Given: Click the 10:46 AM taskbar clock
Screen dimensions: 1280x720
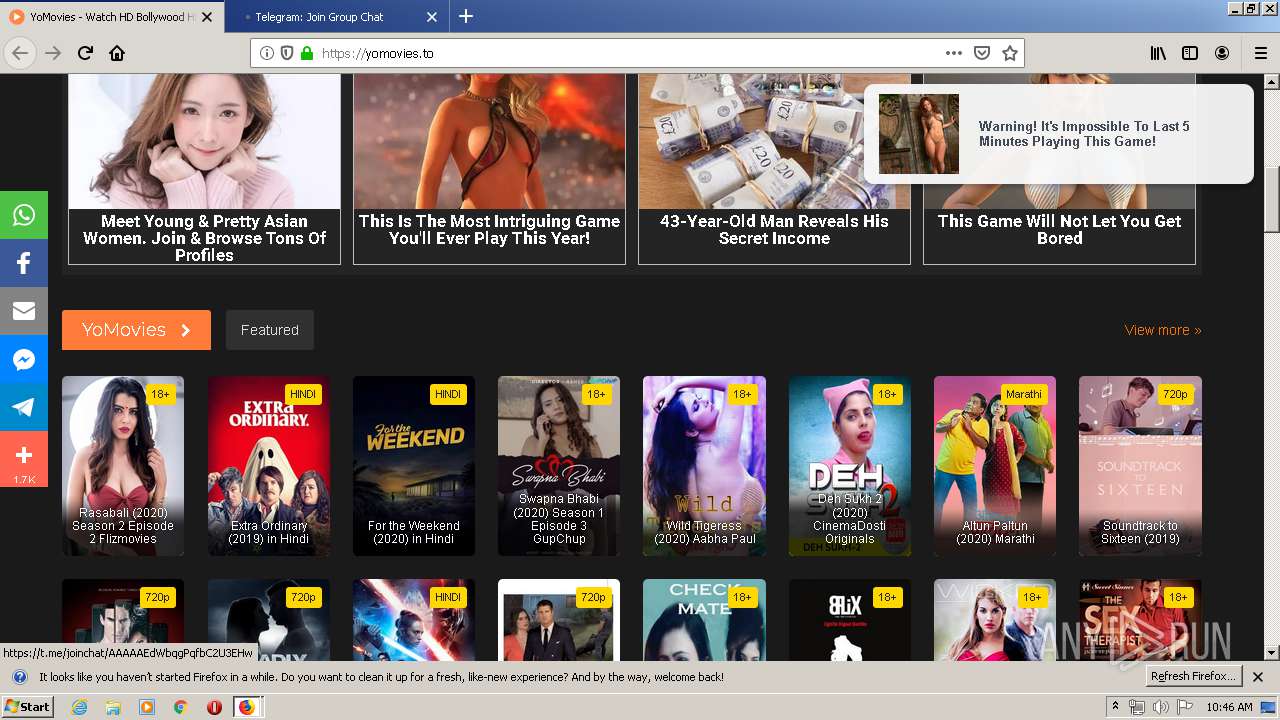Looking at the screenshot, I should point(1229,707).
